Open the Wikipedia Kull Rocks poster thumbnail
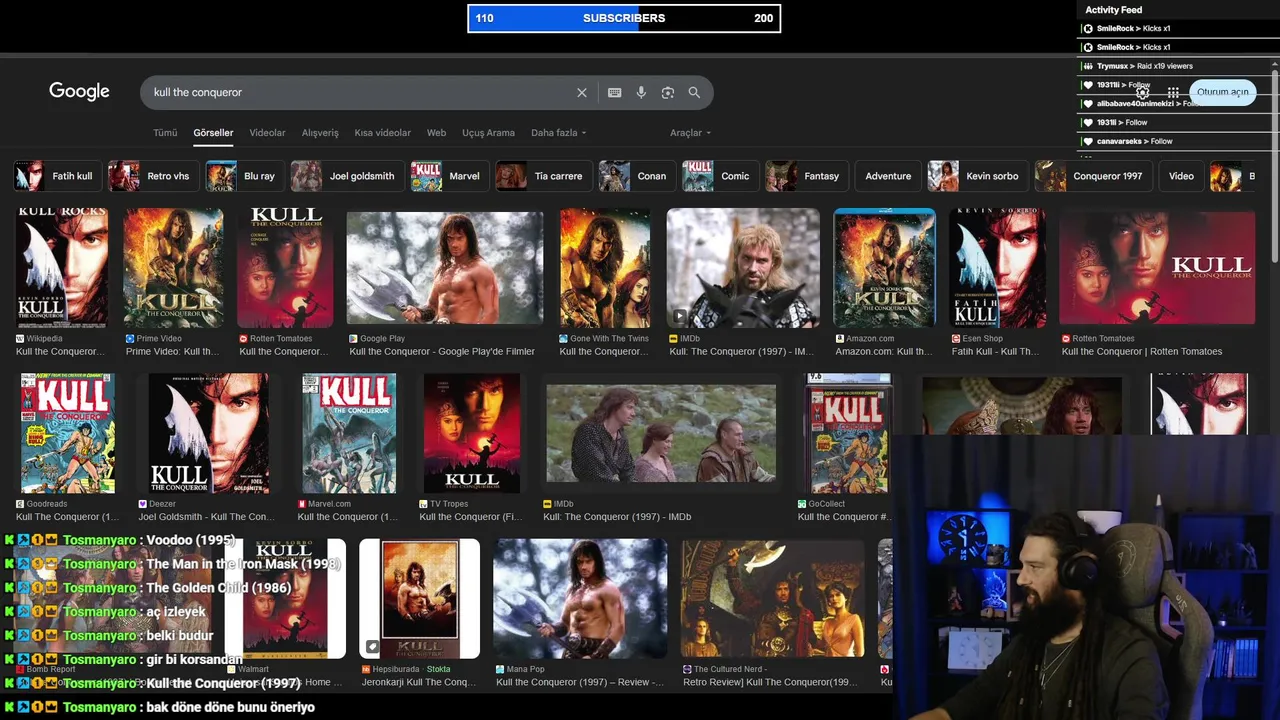Viewport: 1280px width, 720px height. pos(61,267)
